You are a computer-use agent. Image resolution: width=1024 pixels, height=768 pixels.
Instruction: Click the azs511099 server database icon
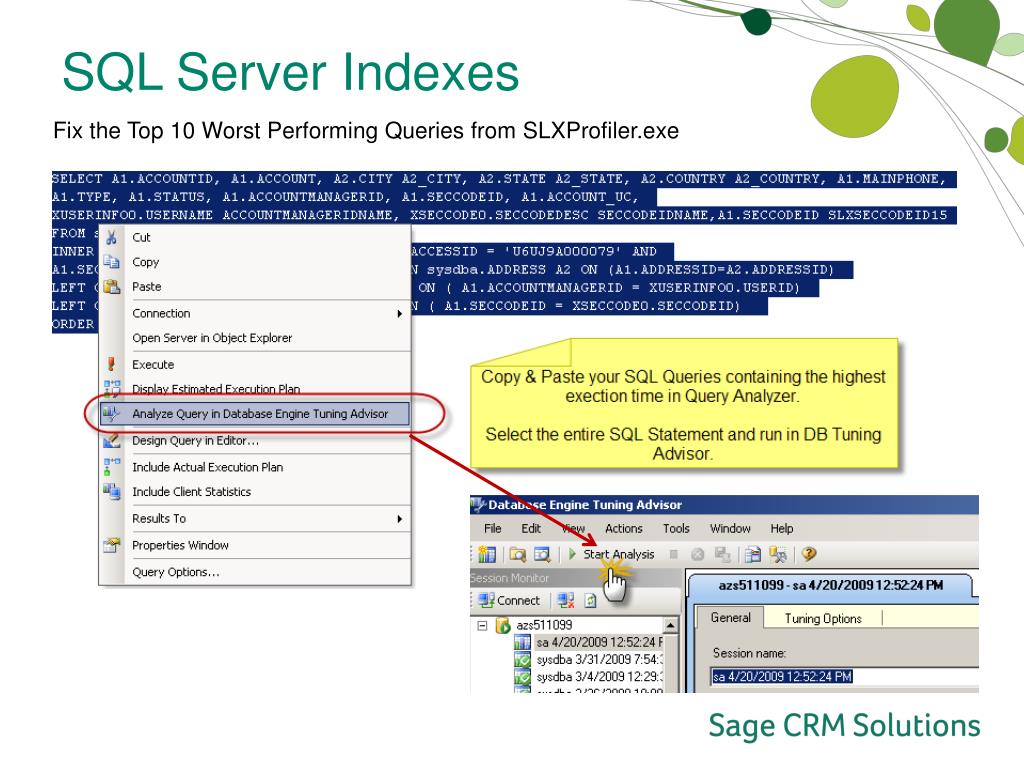point(503,626)
